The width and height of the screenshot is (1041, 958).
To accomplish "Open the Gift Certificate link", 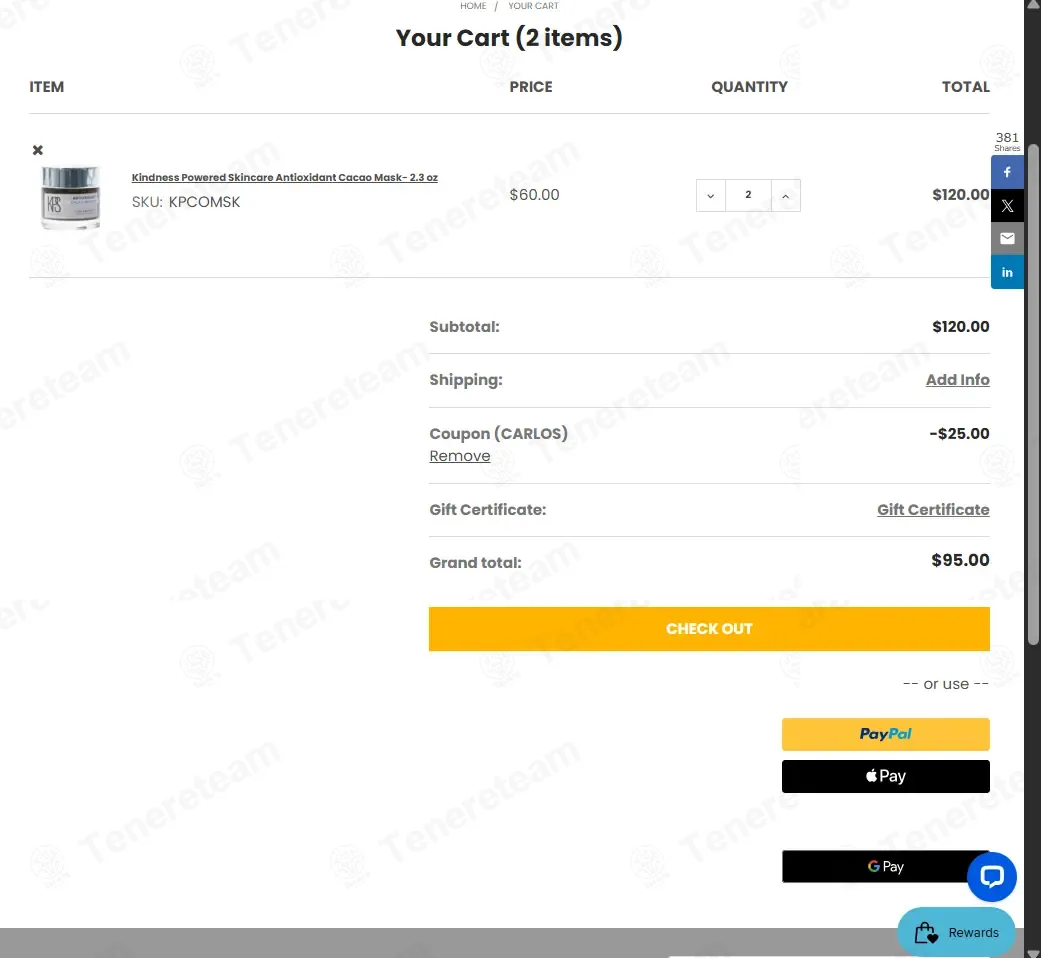I will click(933, 510).
